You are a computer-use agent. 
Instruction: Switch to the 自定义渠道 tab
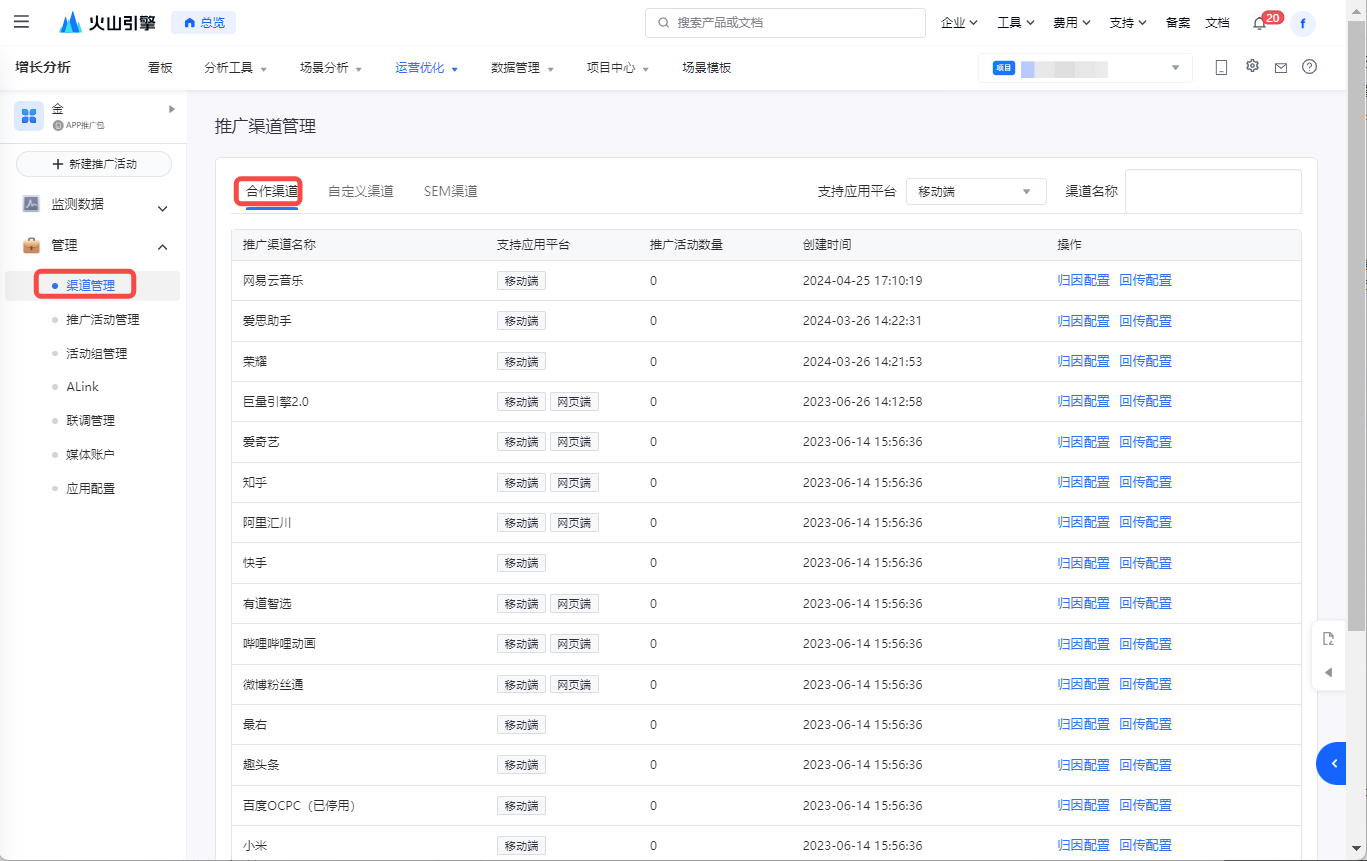pos(361,191)
